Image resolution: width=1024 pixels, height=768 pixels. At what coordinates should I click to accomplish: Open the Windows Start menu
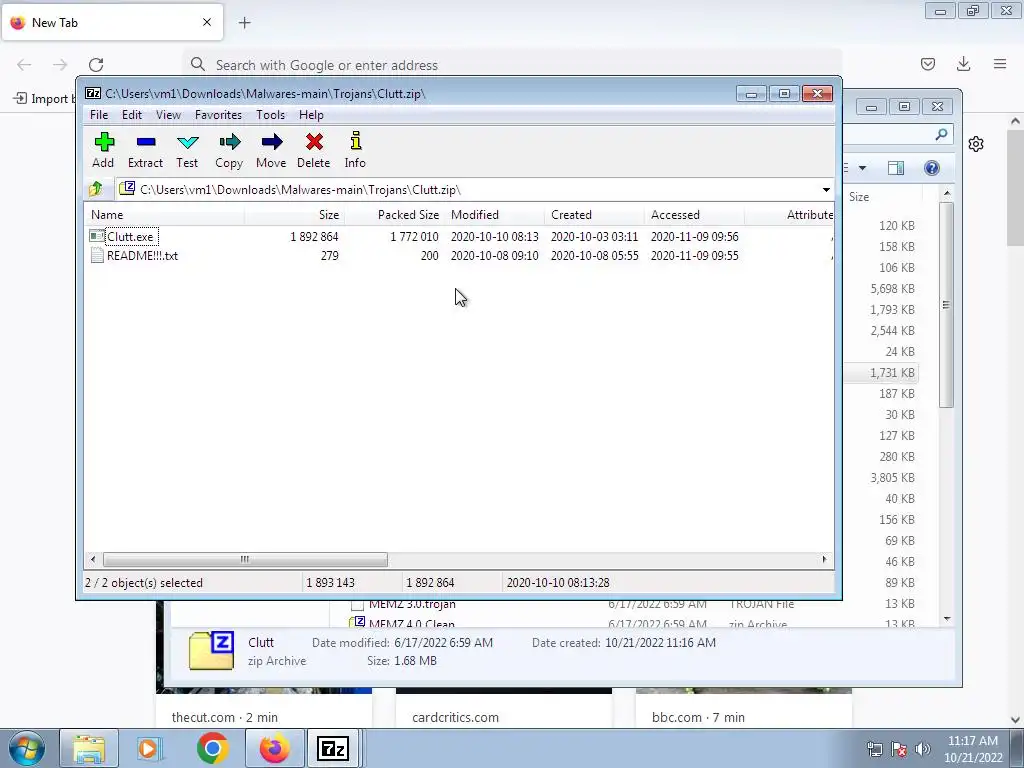[x=27, y=748]
